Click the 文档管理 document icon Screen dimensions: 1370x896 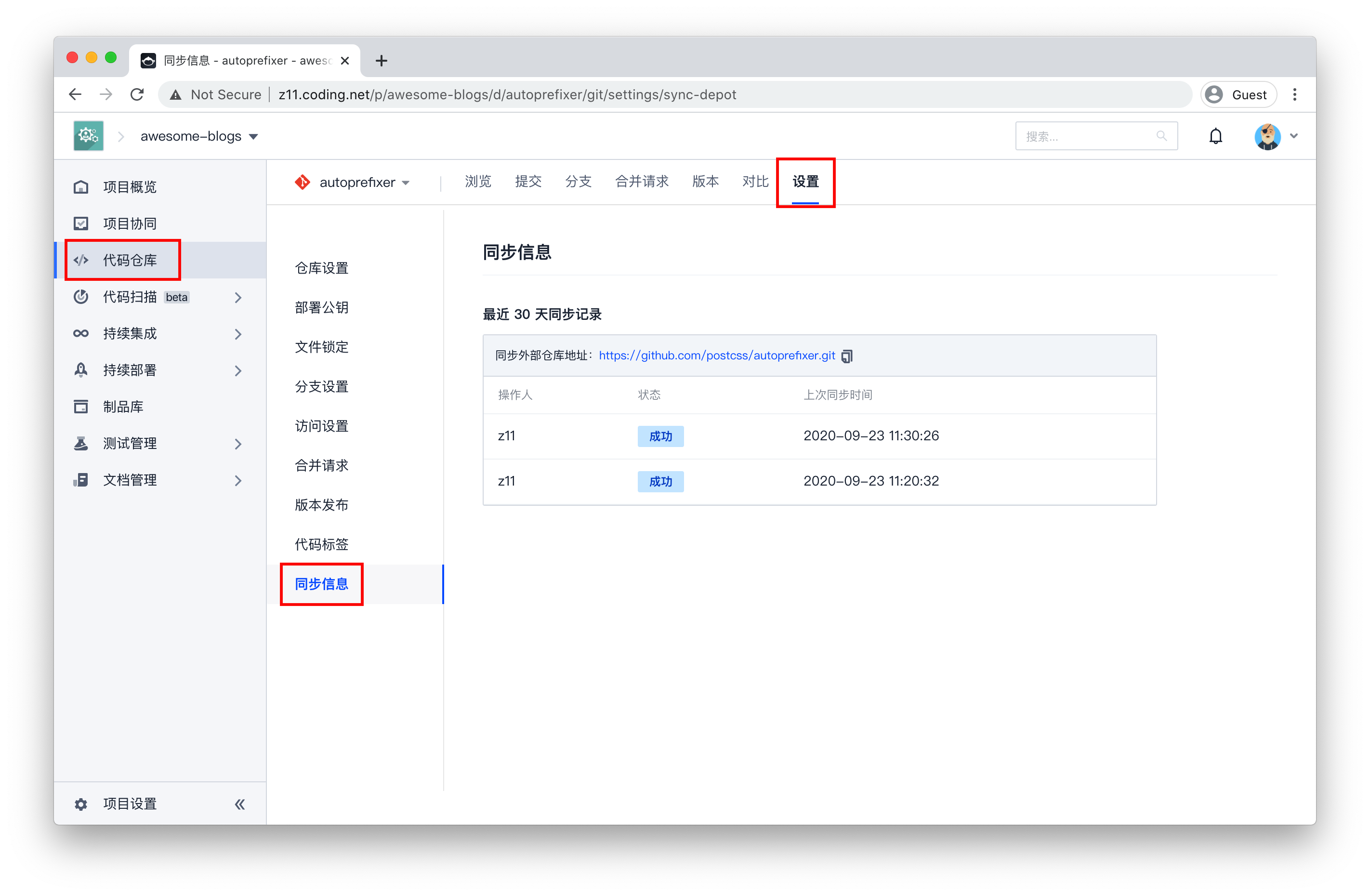click(81, 480)
